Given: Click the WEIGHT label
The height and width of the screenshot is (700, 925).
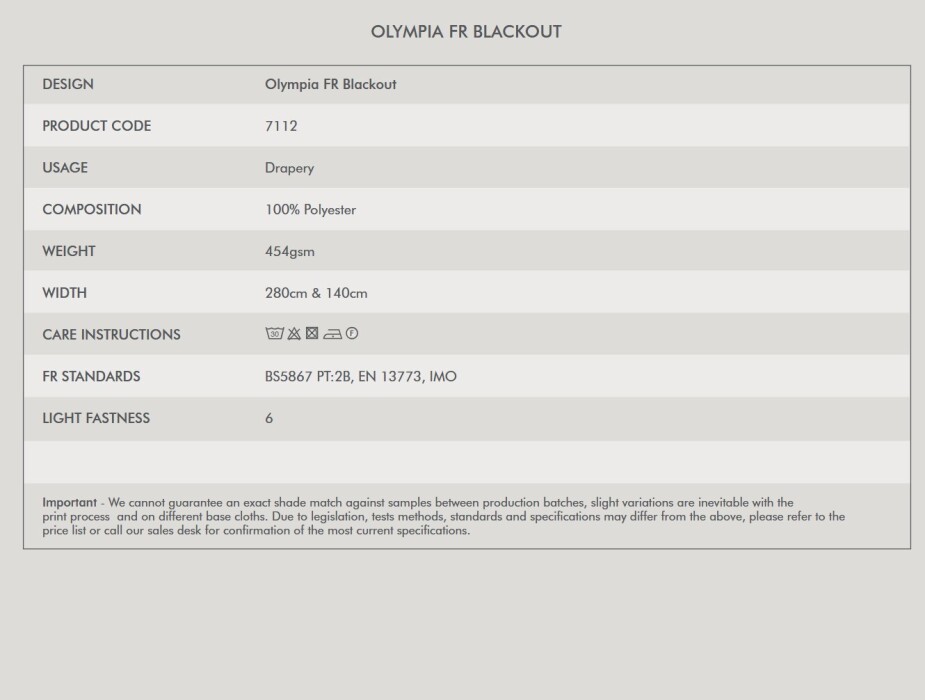Looking at the screenshot, I should click(68, 251).
